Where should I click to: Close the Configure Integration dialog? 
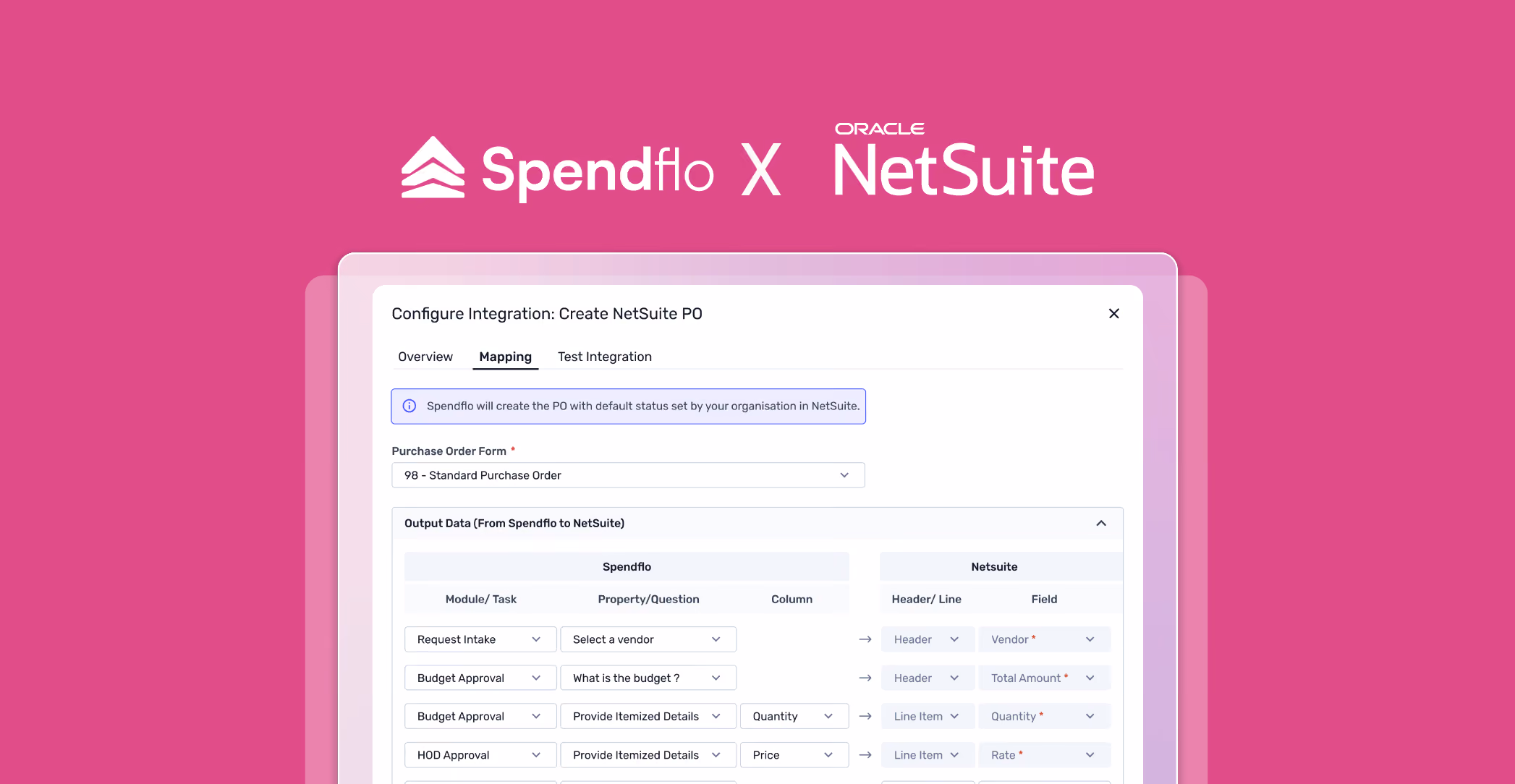[1113, 313]
